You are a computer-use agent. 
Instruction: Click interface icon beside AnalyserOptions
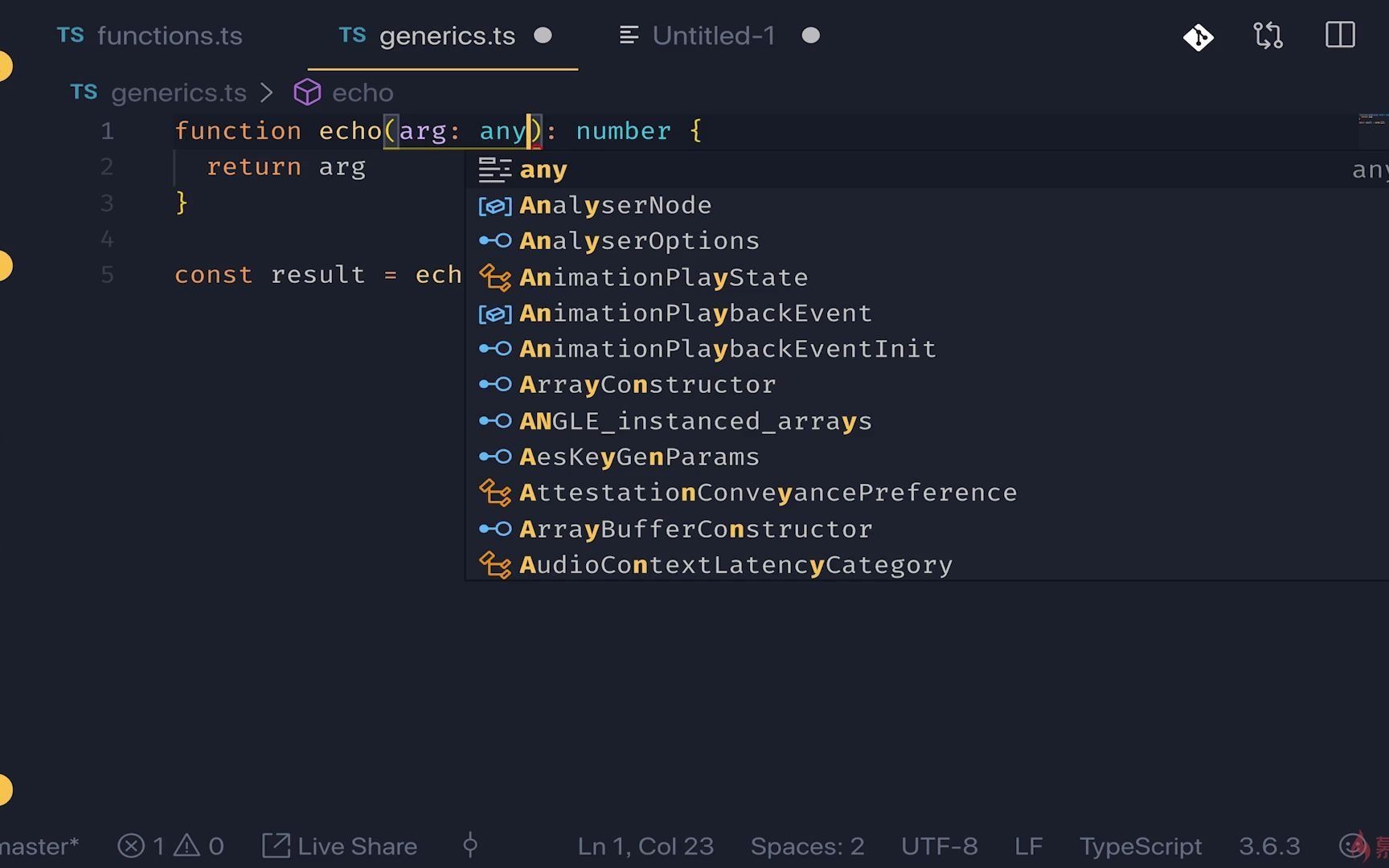[x=494, y=241]
